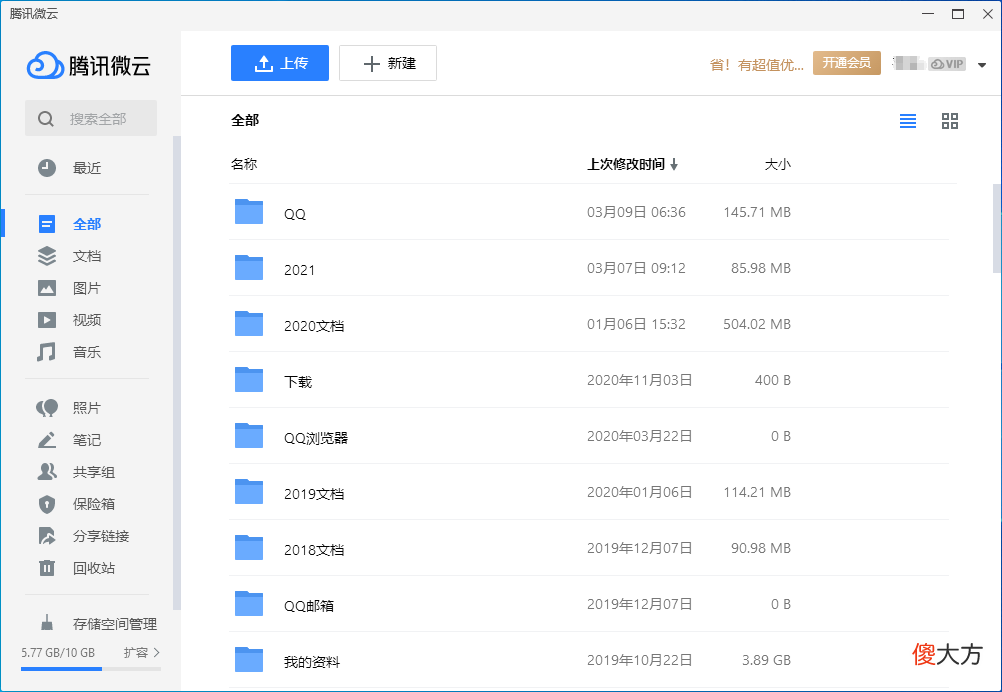
Task: Click the 3.89 GB size value
Action: point(766,660)
